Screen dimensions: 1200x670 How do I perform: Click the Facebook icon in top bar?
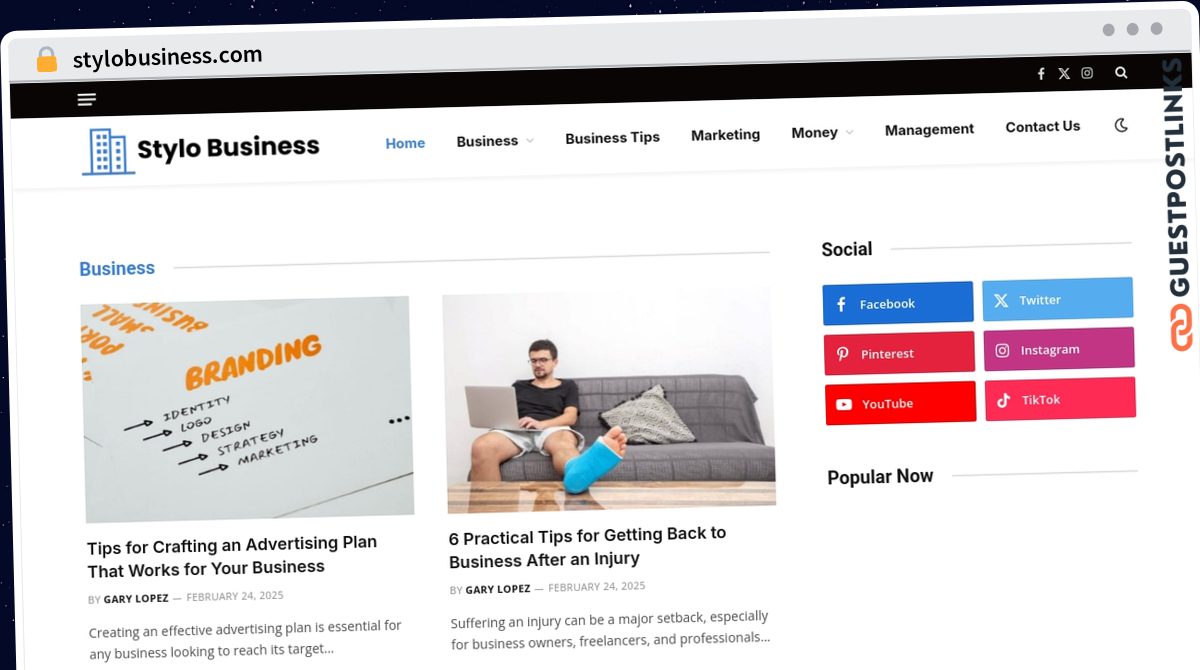[x=1041, y=74]
